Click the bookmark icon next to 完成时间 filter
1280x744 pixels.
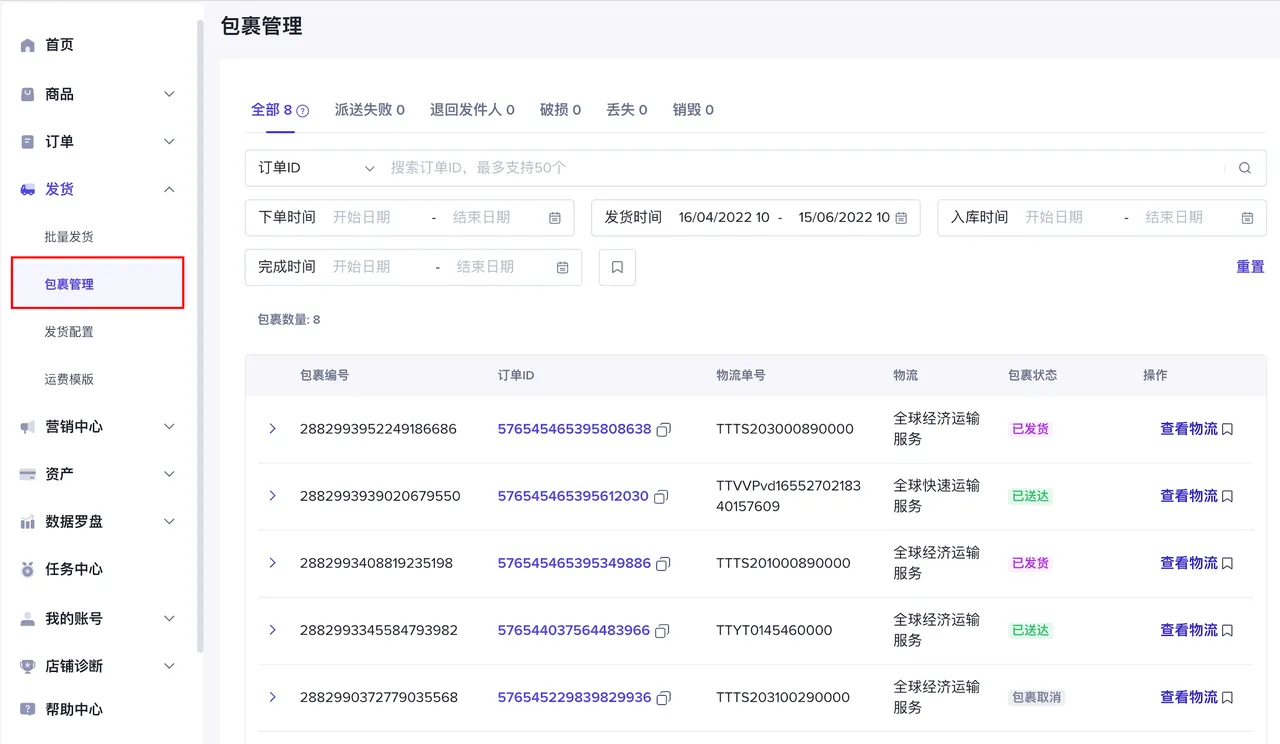(616, 266)
